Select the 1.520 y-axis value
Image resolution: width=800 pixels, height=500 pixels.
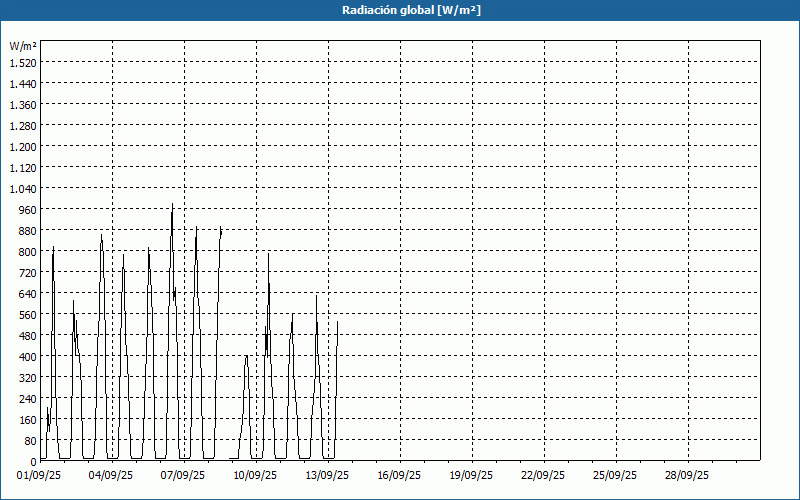coord(23,63)
